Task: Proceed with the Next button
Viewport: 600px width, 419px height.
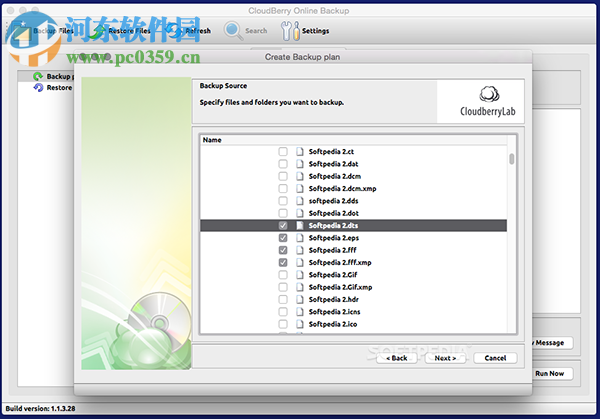Action: pyautogui.click(x=445, y=358)
